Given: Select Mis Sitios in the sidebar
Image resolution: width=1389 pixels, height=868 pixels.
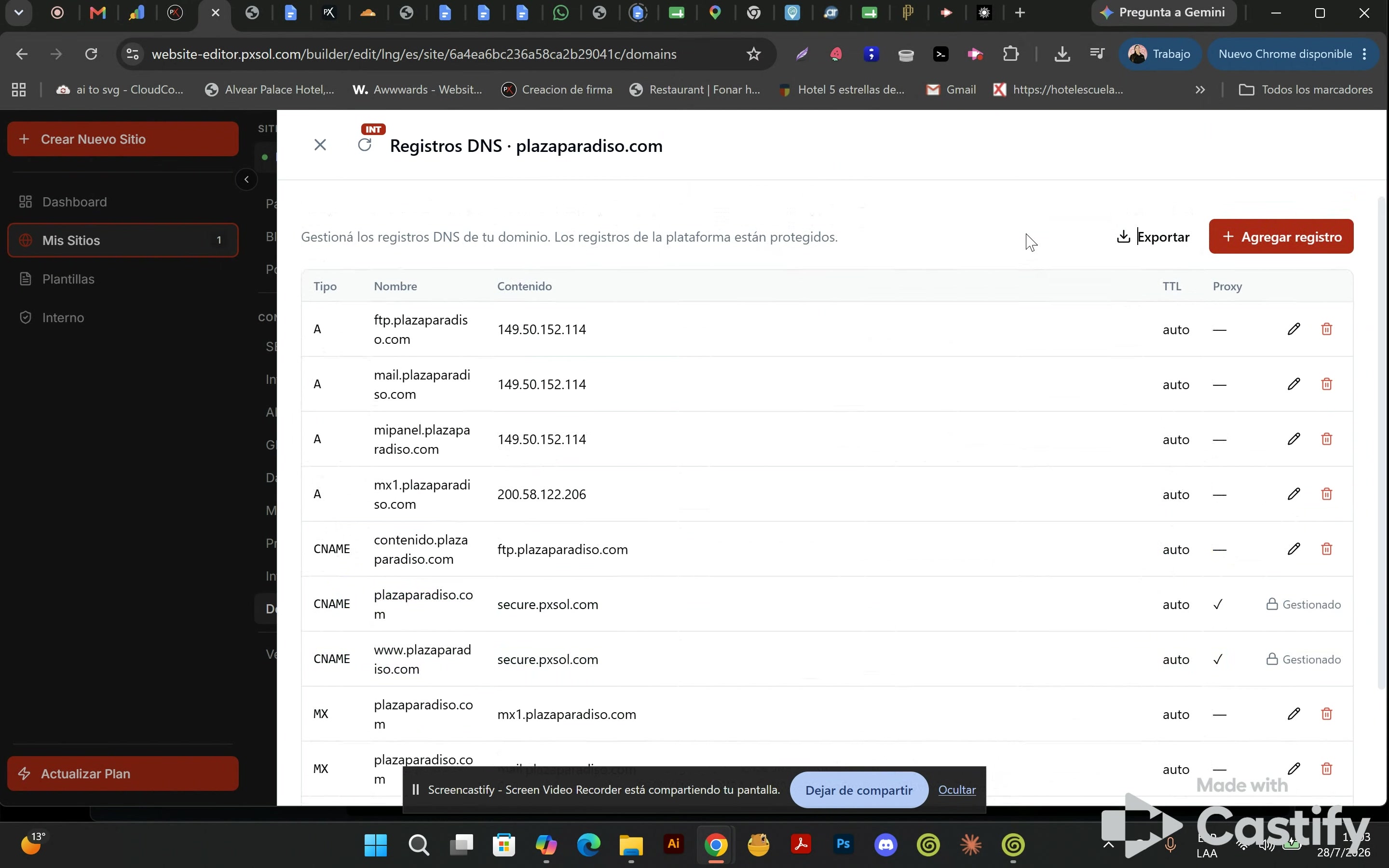Looking at the screenshot, I should click(x=123, y=240).
